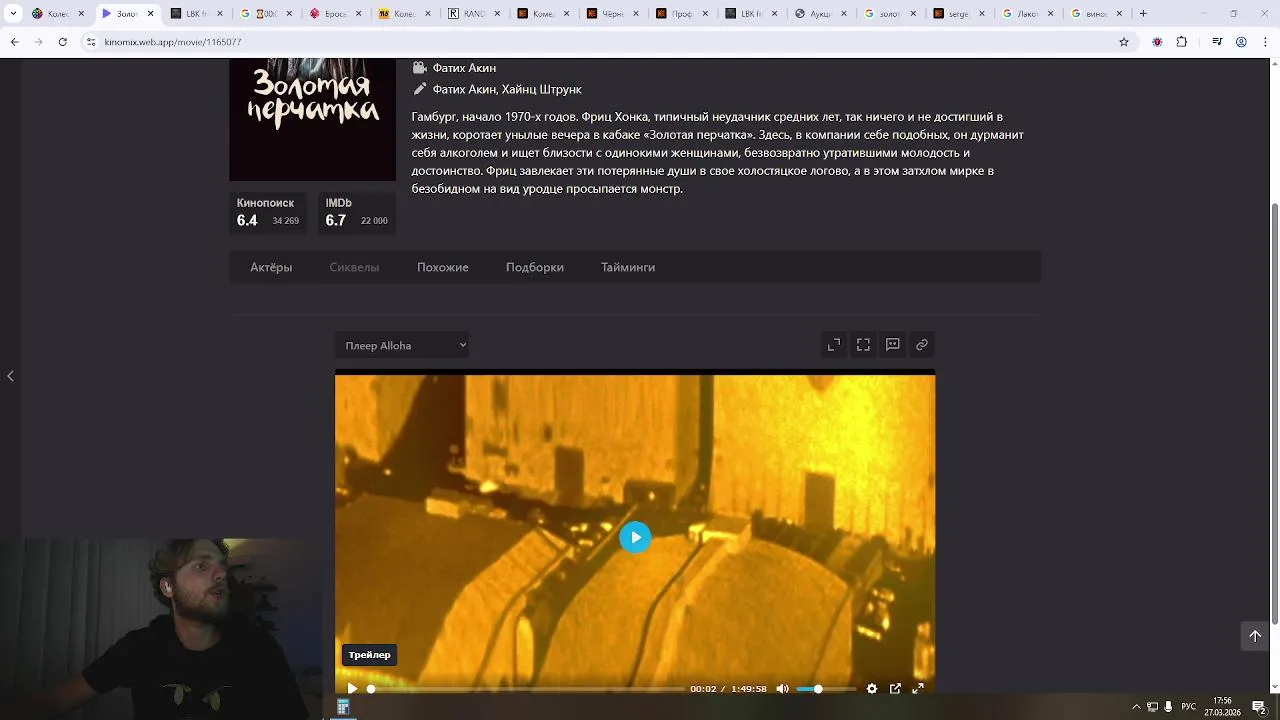Image resolution: width=1280 pixels, height=720 pixels.
Task: Click the Золотая перчатка movie poster
Action: pos(313,120)
